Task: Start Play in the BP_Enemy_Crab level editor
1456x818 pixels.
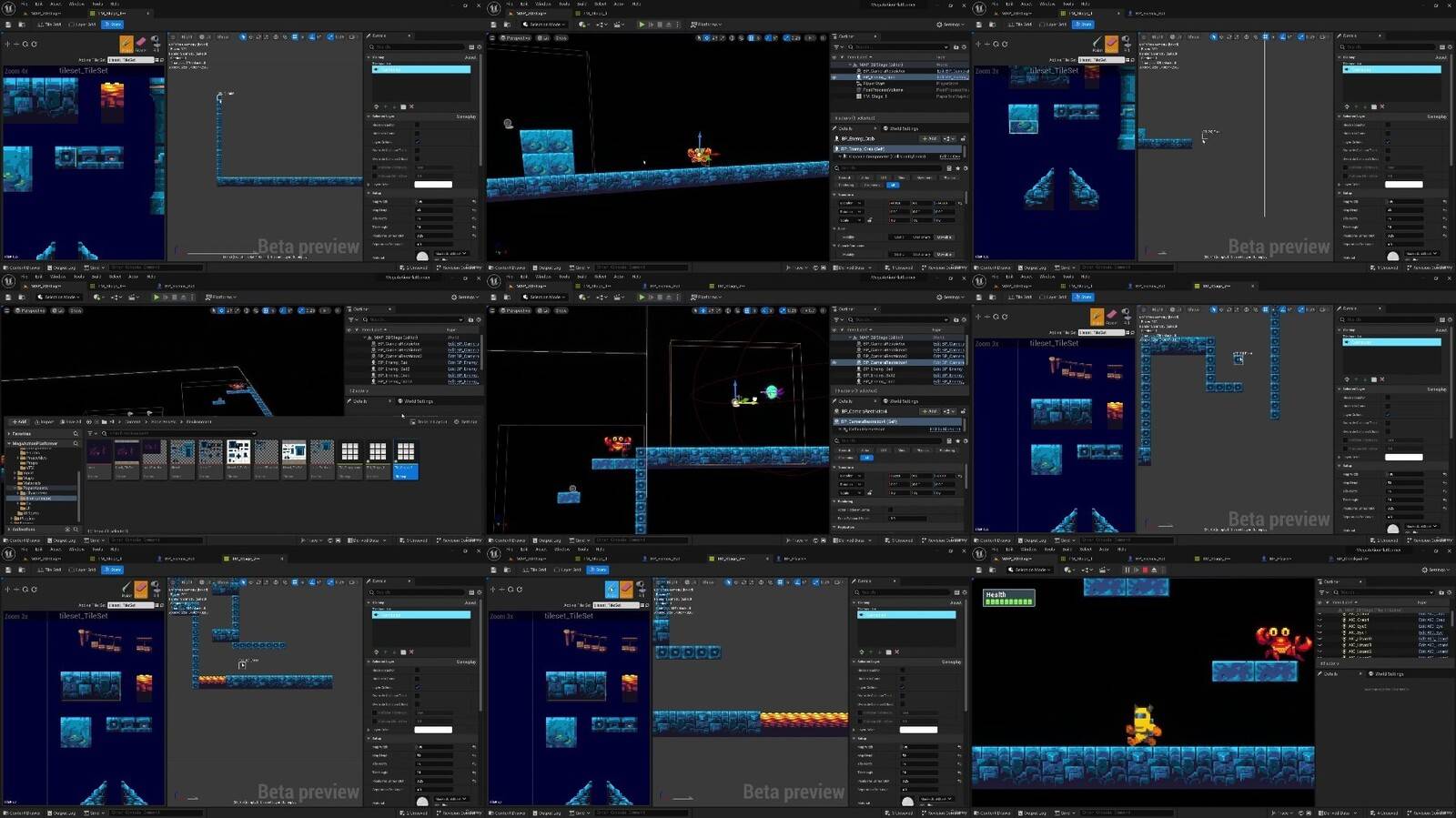Action: tap(642, 25)
